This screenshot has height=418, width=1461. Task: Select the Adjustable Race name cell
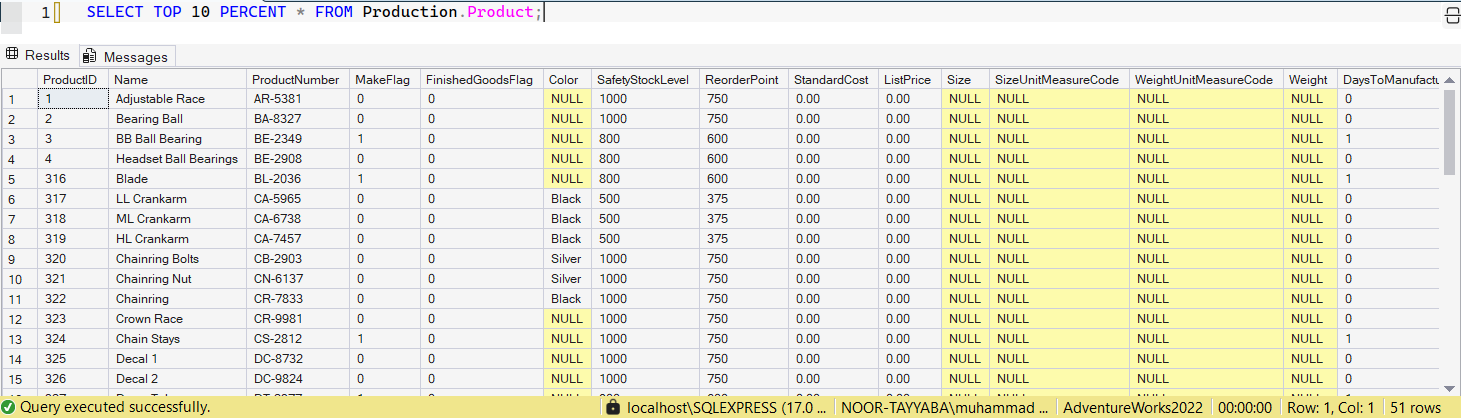pos(177,99)
